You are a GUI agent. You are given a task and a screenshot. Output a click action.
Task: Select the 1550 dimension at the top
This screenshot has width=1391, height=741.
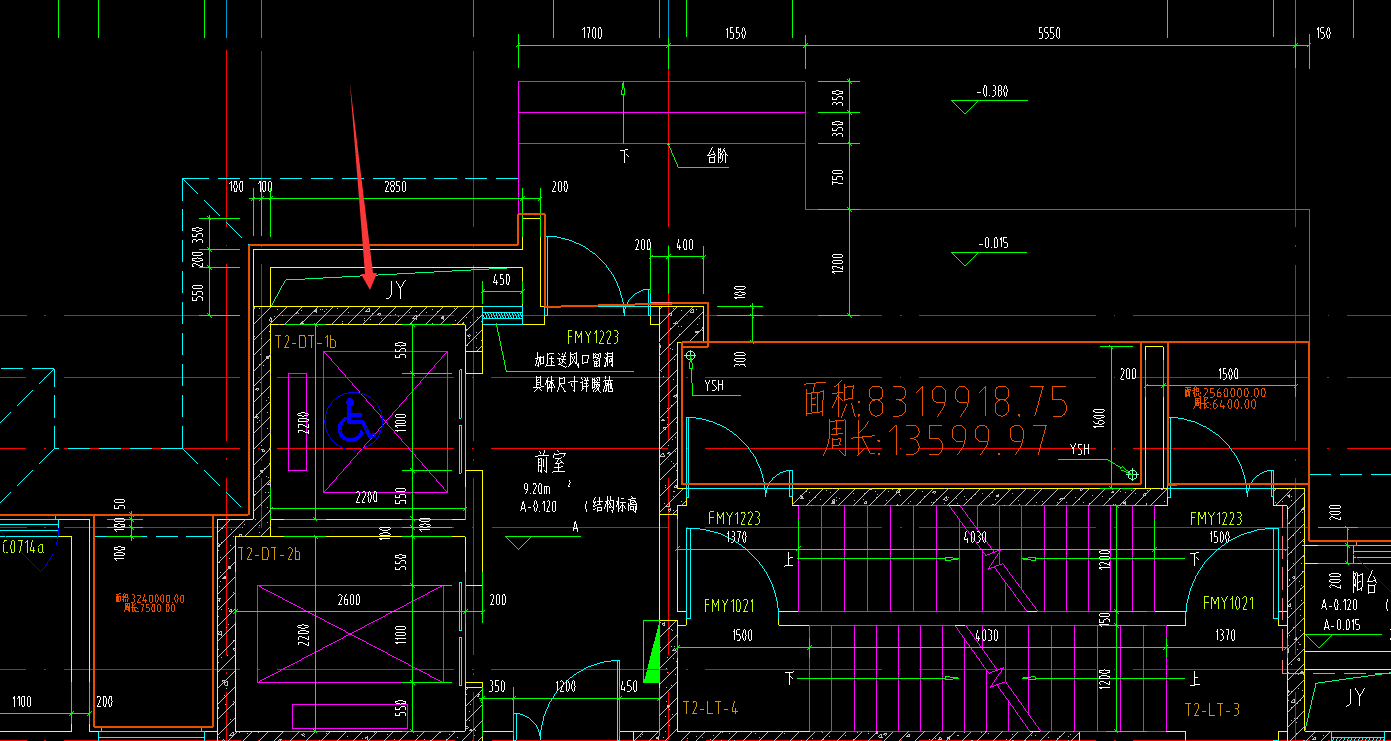(735, 34)
